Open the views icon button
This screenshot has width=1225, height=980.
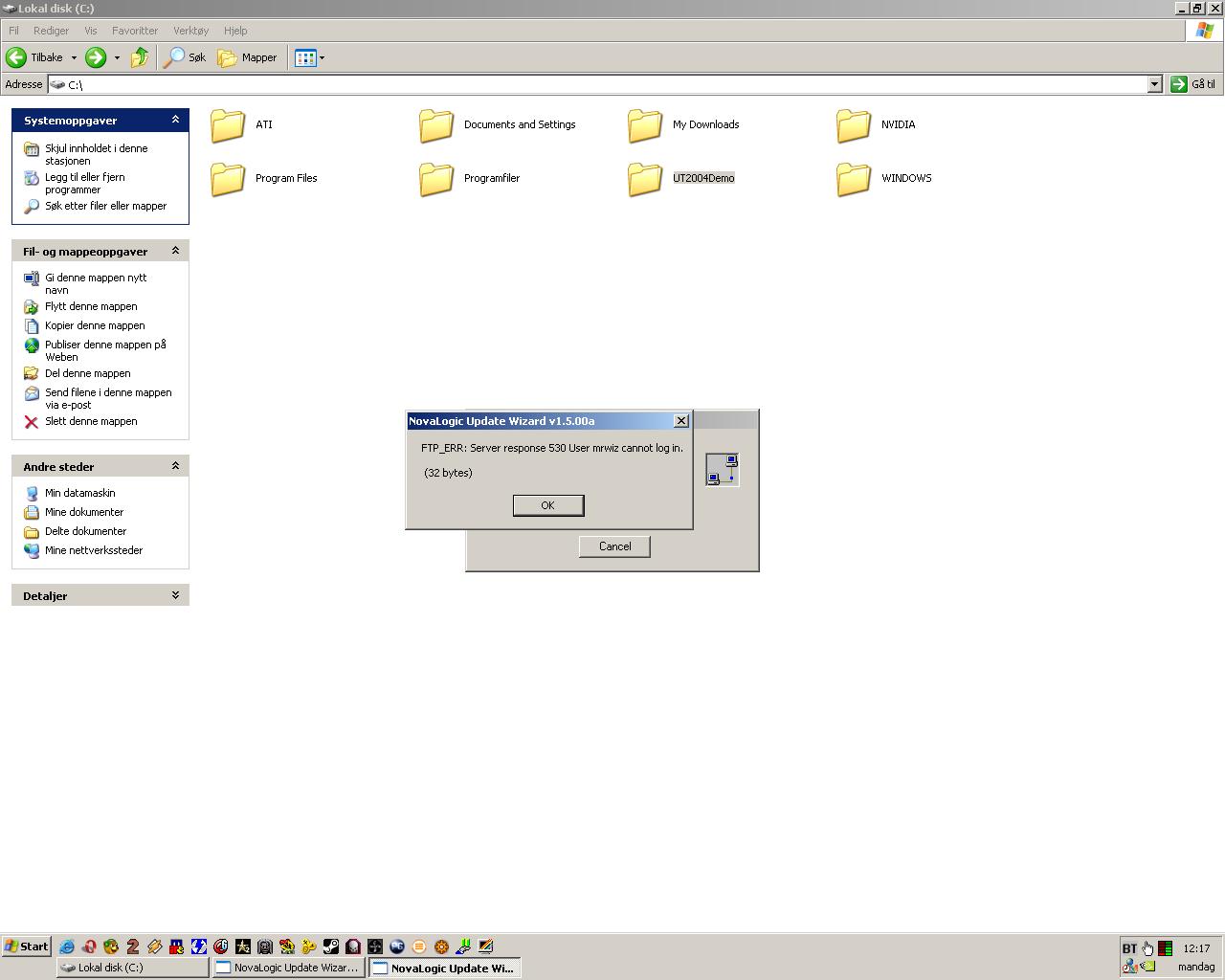click(305, 57)
